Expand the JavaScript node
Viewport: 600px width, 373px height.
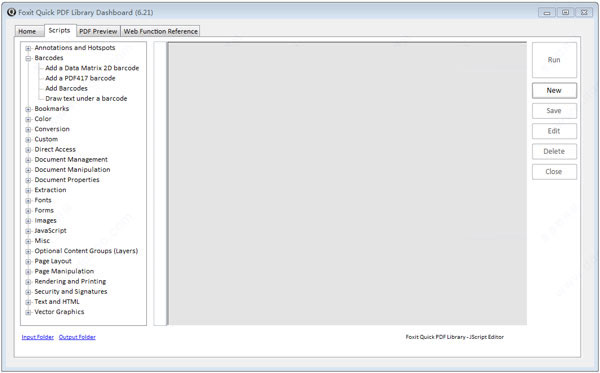click(x=28, y=231)
